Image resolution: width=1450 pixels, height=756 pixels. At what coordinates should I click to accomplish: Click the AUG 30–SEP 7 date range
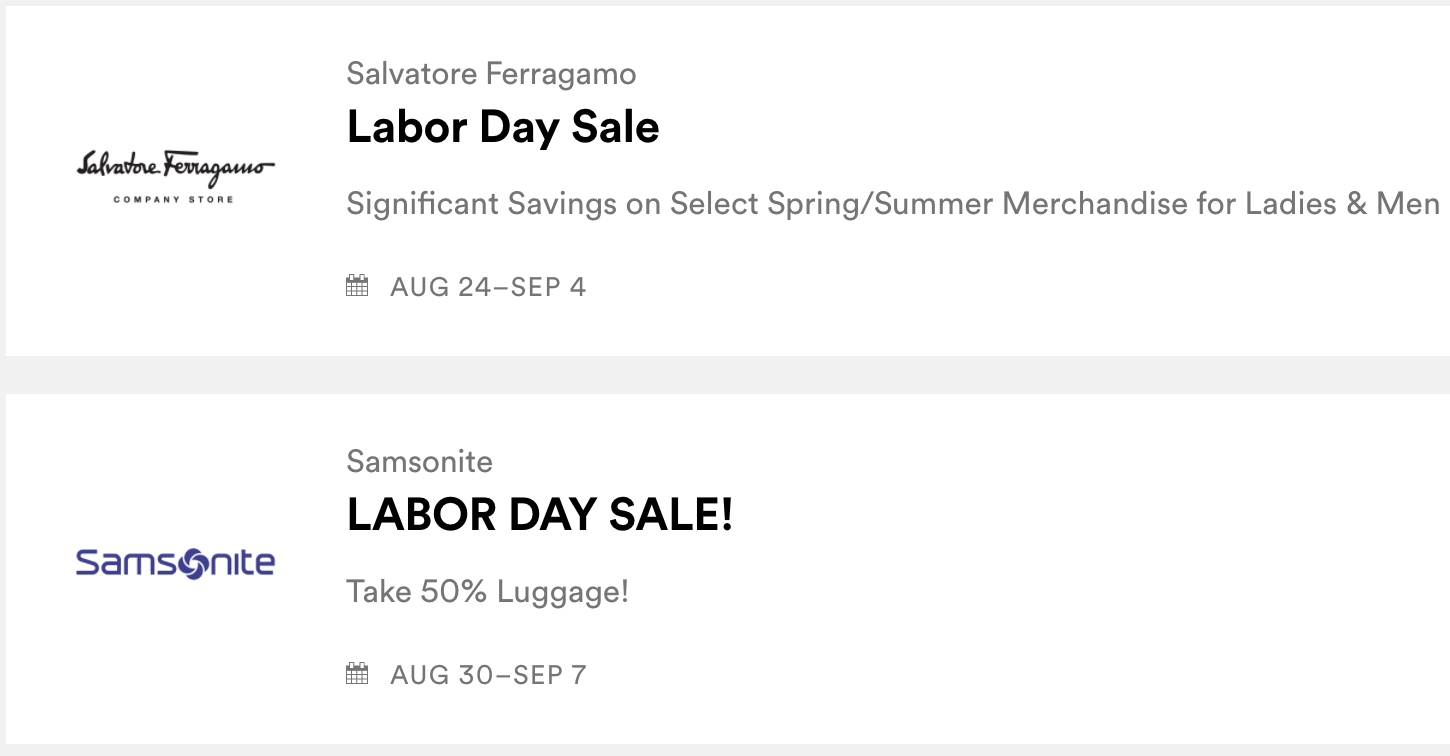[x=488, y=676]
